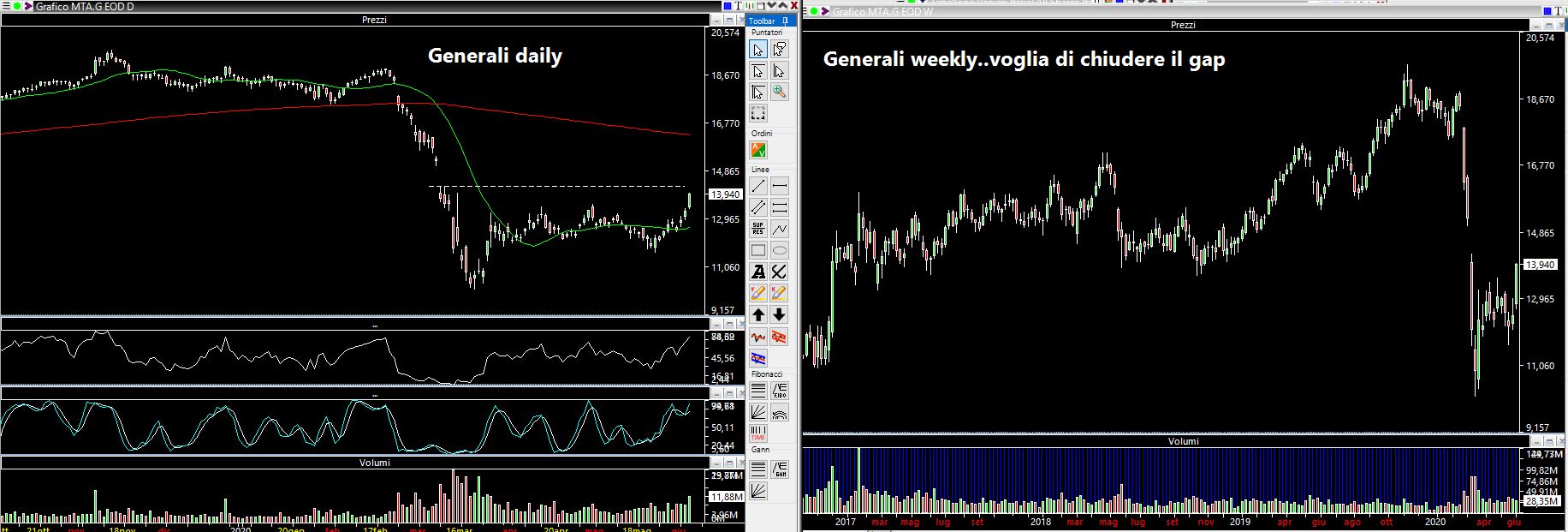The height and width of the screenshot is (532, 1568).
Task: Select the pointer with info tooltip tool
Action: coord(780,49)
